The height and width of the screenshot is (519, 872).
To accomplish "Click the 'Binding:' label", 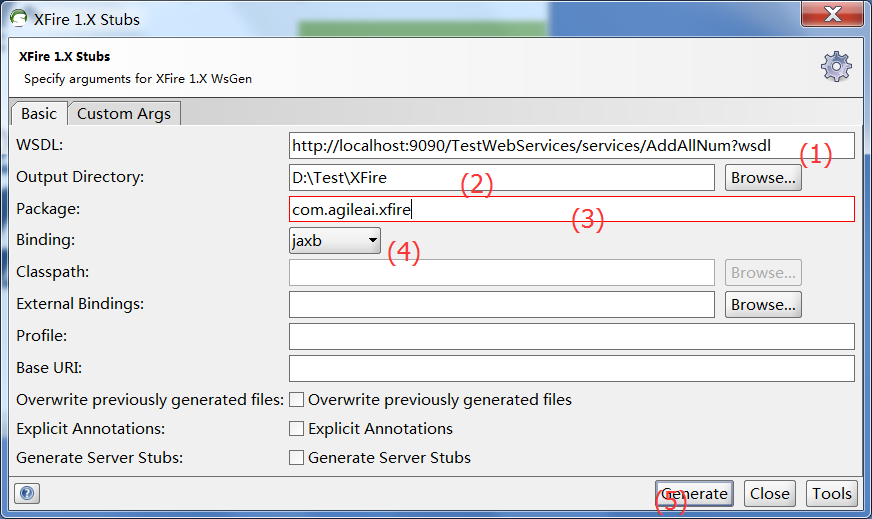I will click(x=46, y=240).
